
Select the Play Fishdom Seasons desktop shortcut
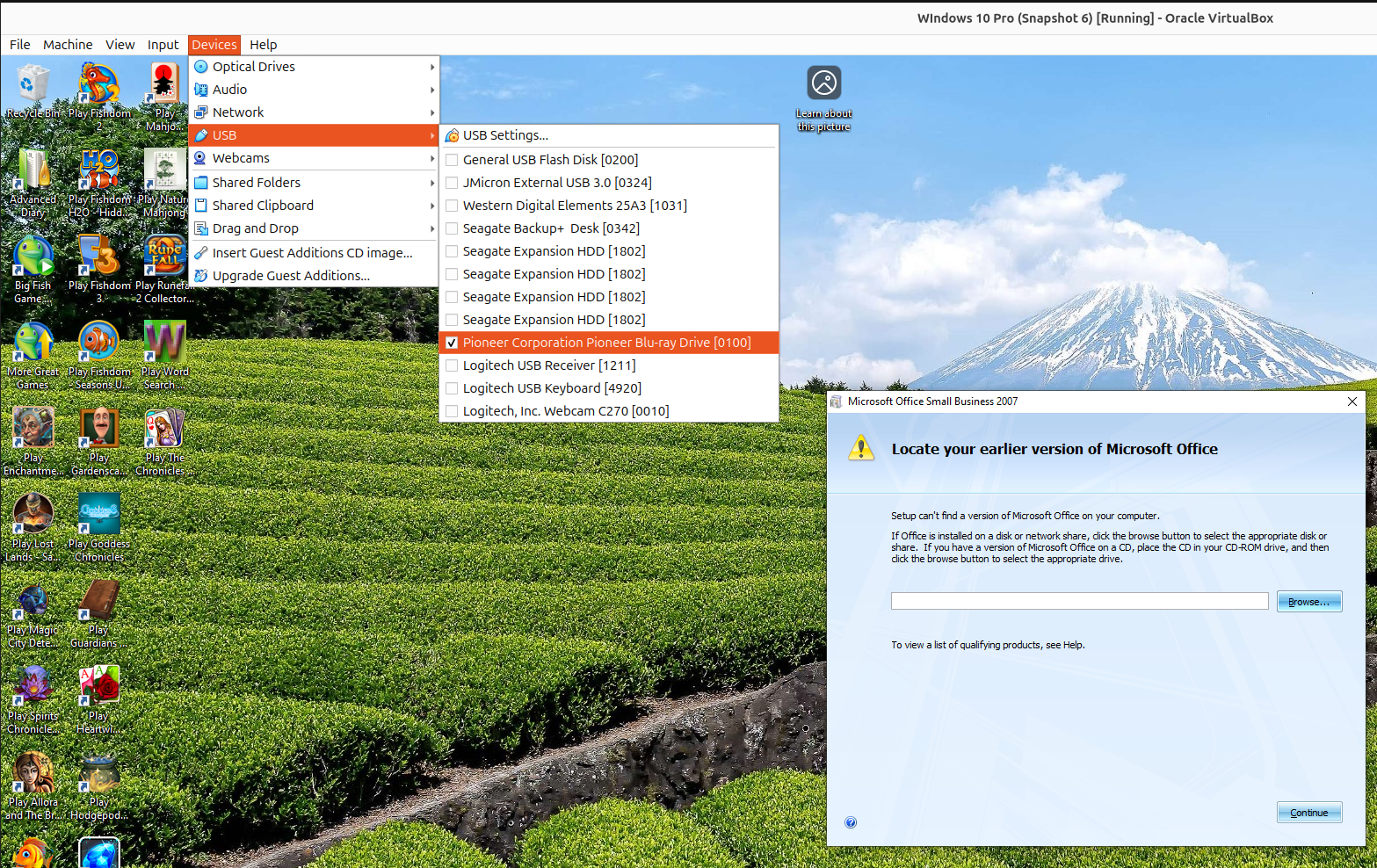[99, 355]
